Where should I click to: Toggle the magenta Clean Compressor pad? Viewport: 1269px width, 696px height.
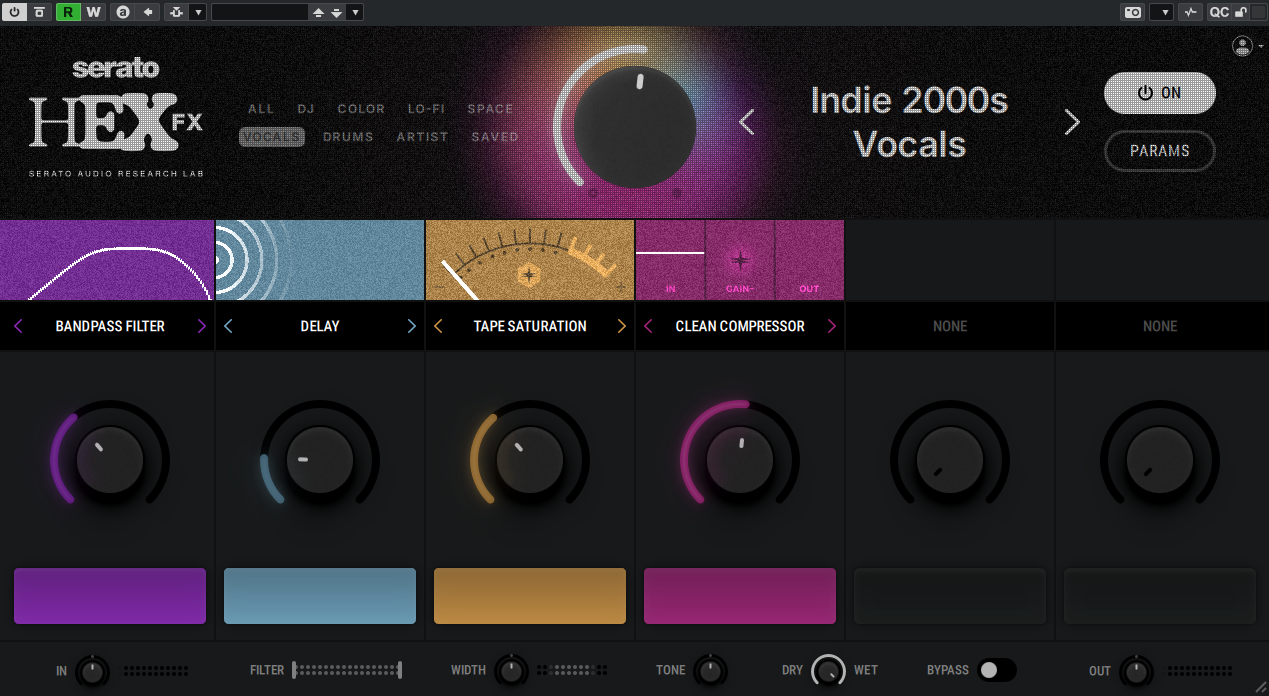pyautogui.click(x=740, y=596)
